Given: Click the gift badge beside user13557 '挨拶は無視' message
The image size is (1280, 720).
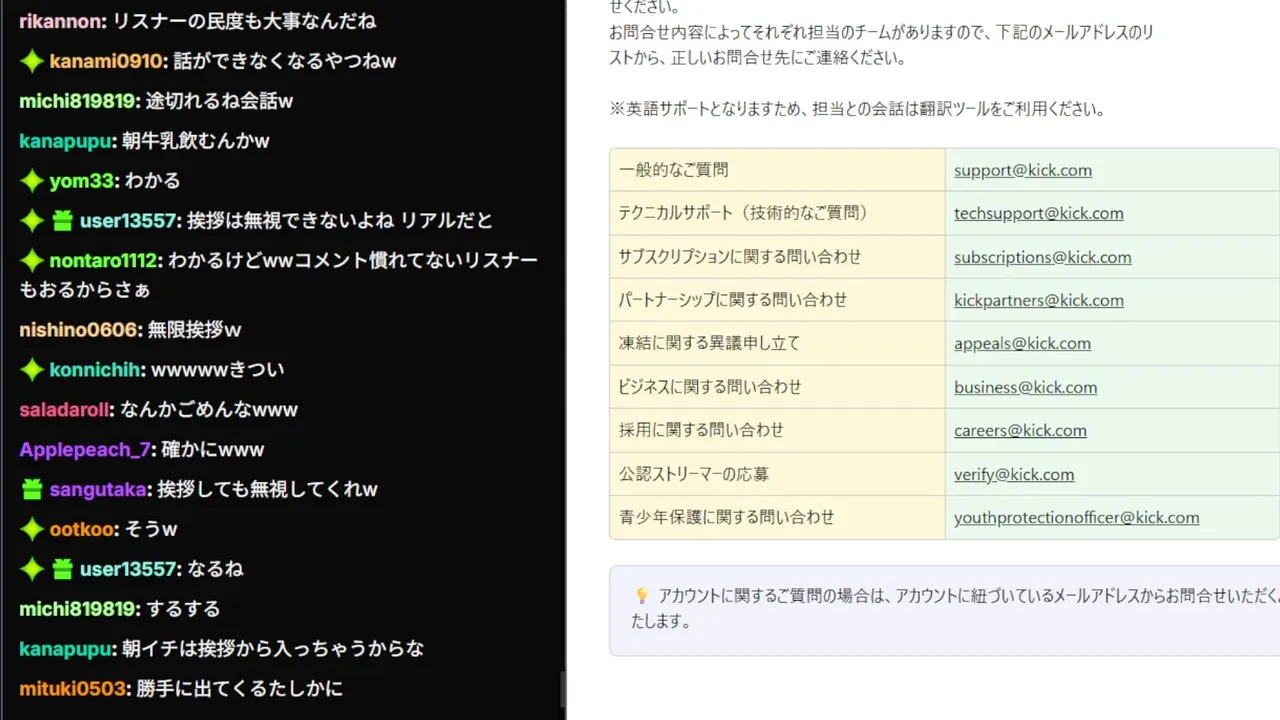Looking at the screenshot, I should (x=62, y=221).
